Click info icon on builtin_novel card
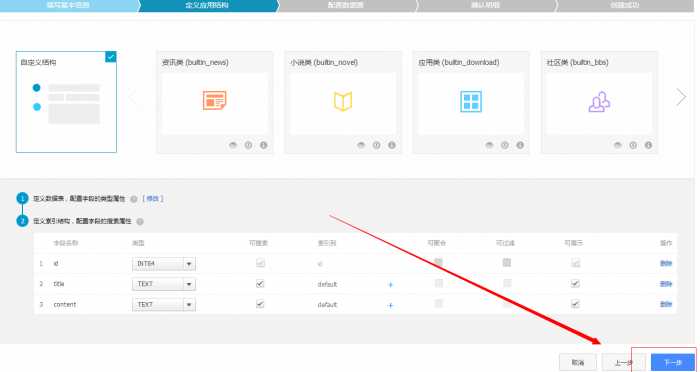The height and width of the screenshot is (372, 700). point(392,145)
